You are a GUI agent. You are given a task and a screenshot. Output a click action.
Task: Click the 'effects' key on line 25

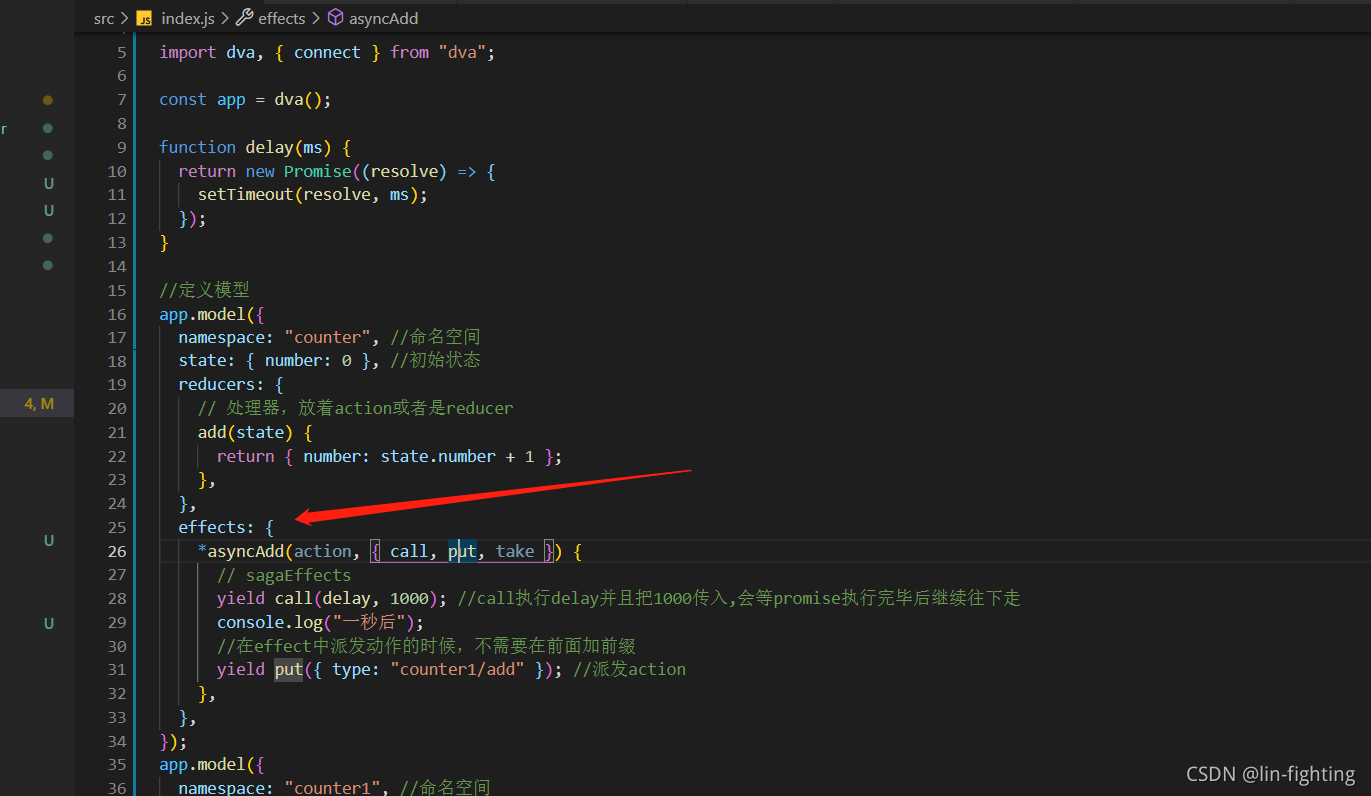click(x=212, y=528)
